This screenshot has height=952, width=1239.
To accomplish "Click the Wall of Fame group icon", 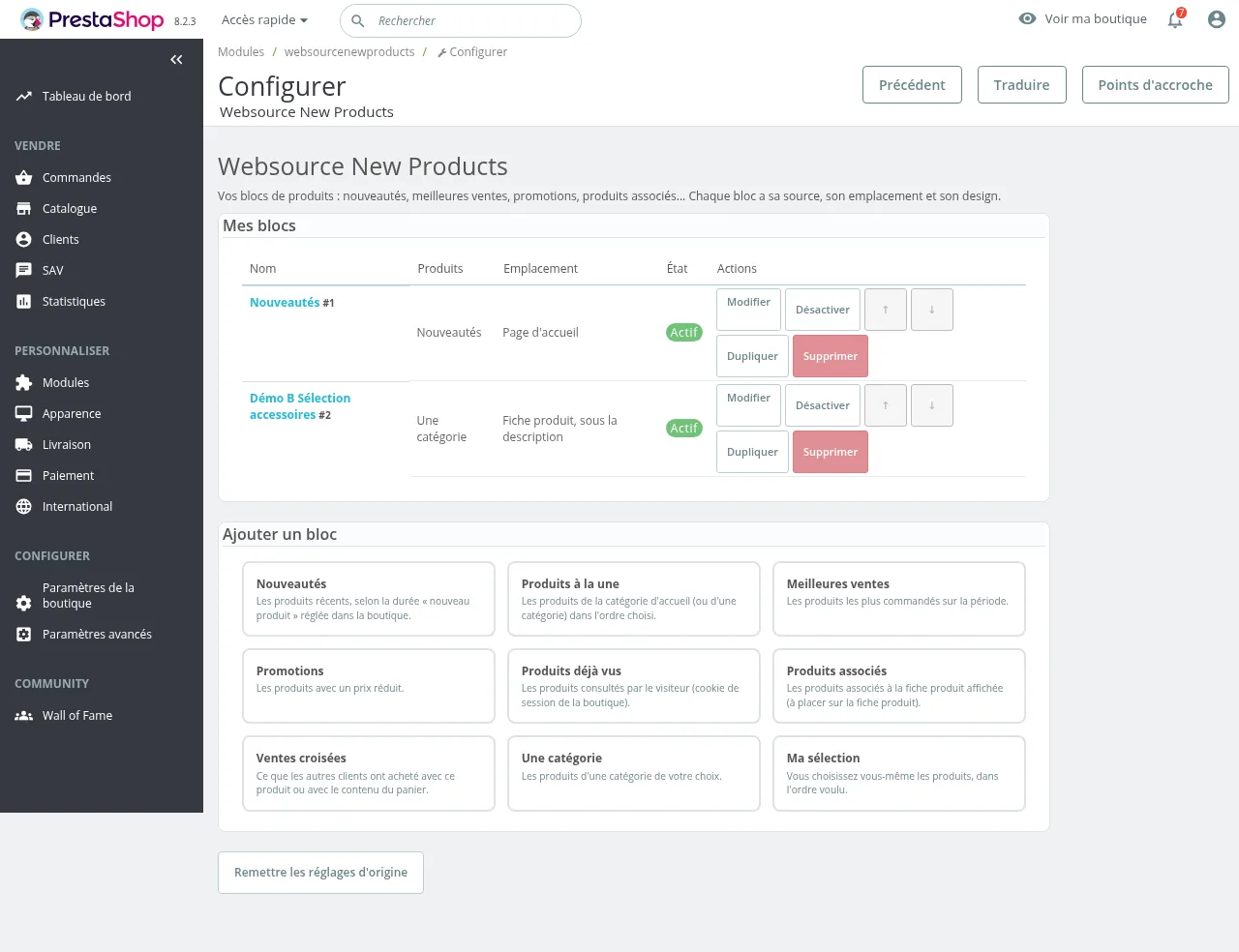I will coord(24,716).
